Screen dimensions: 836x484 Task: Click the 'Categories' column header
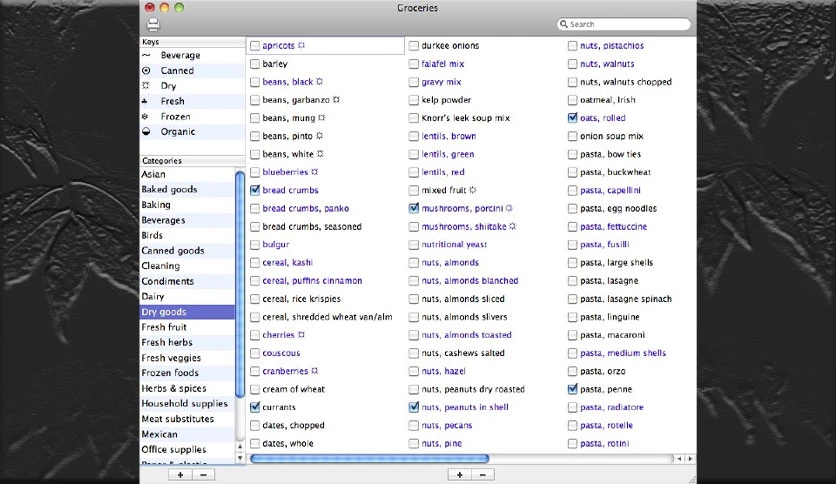[192, 160]
